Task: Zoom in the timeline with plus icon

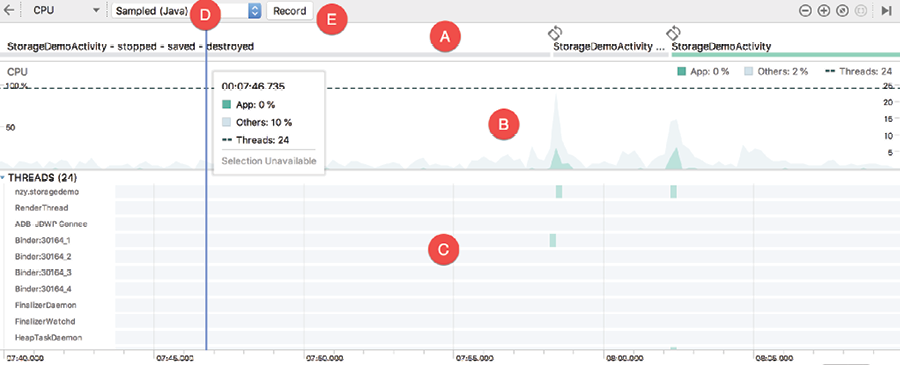Action: 824,11
